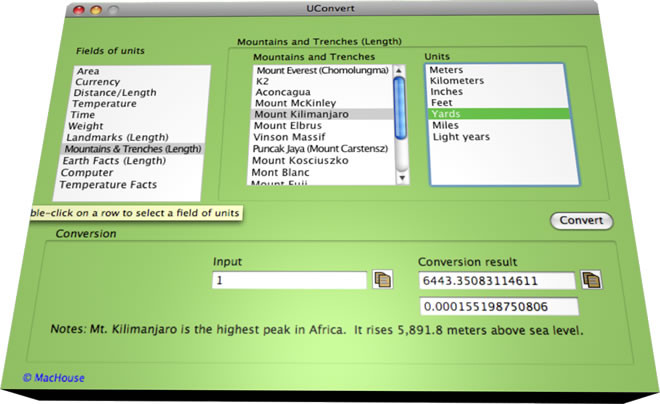Click the result field showing 6443.35083114611
This screenshot has height=404, width=660.
tap(497, 281)
